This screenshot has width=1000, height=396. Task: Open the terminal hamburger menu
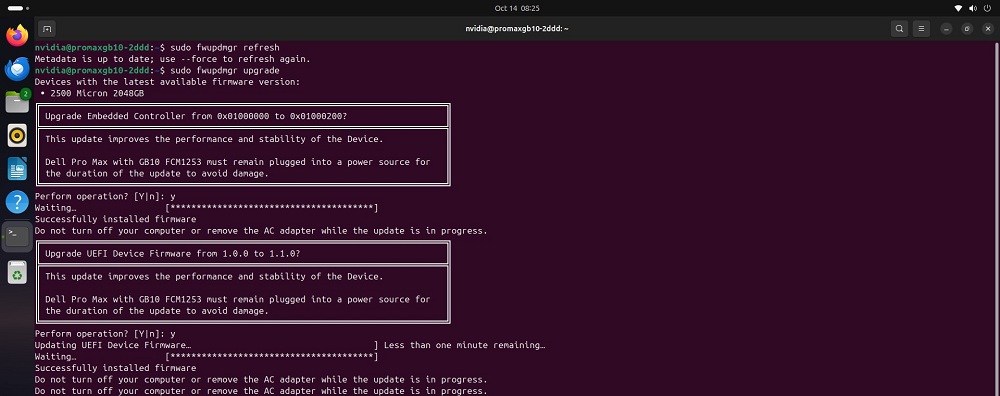coord(920,29)
